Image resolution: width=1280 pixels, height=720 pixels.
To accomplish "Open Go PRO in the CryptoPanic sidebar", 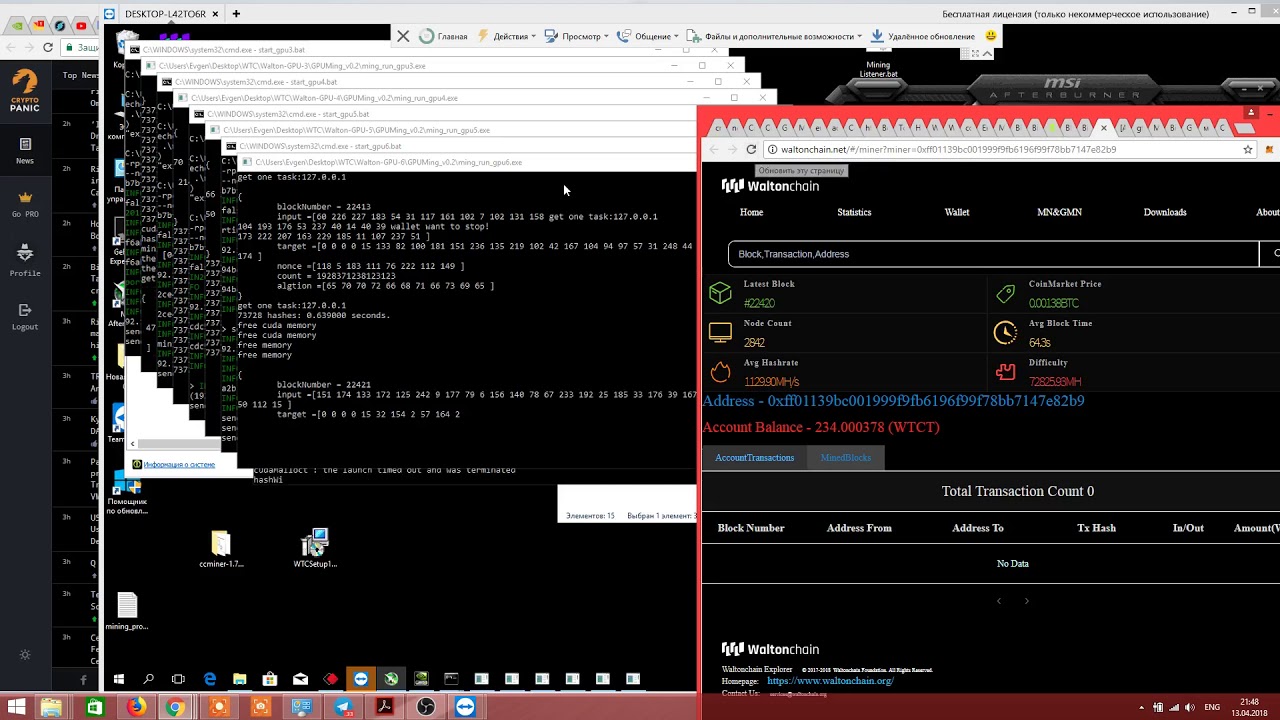I will point(25,205).
